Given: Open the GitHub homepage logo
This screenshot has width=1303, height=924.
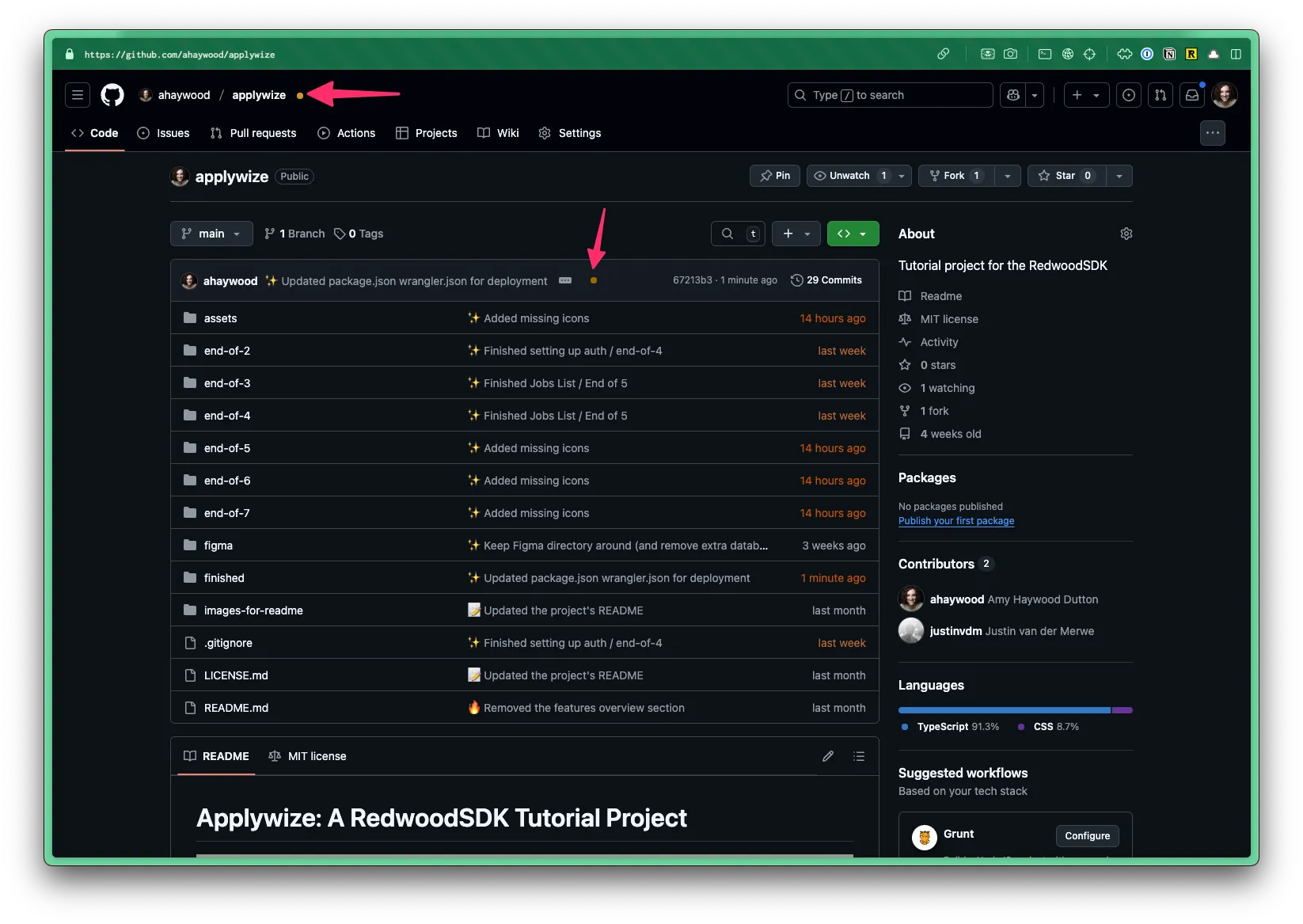Looking at the screenshot, I should click(x=112, y=95).
